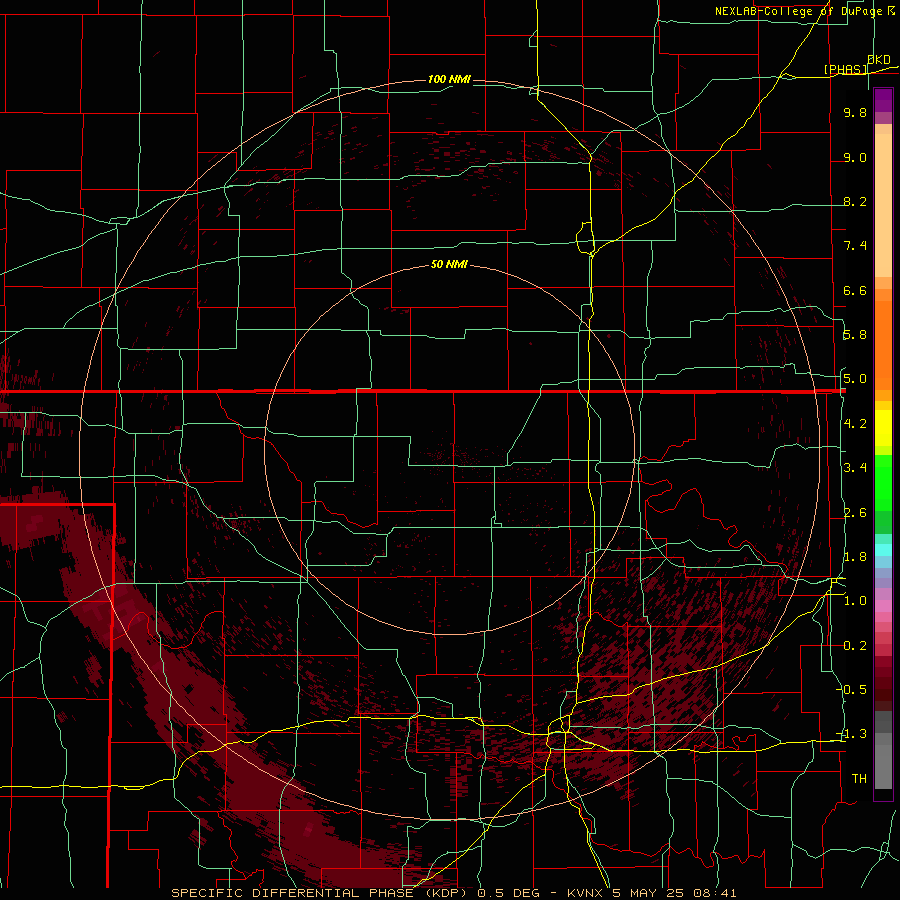Click the 1.0 value on color scale
Viewport: 900px width, 900px height.
click(855, 601)
